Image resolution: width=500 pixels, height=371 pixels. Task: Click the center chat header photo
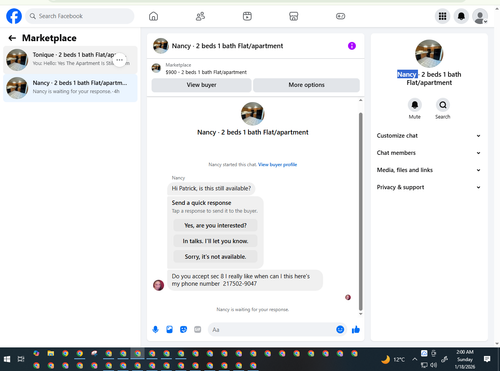point(253,114)
